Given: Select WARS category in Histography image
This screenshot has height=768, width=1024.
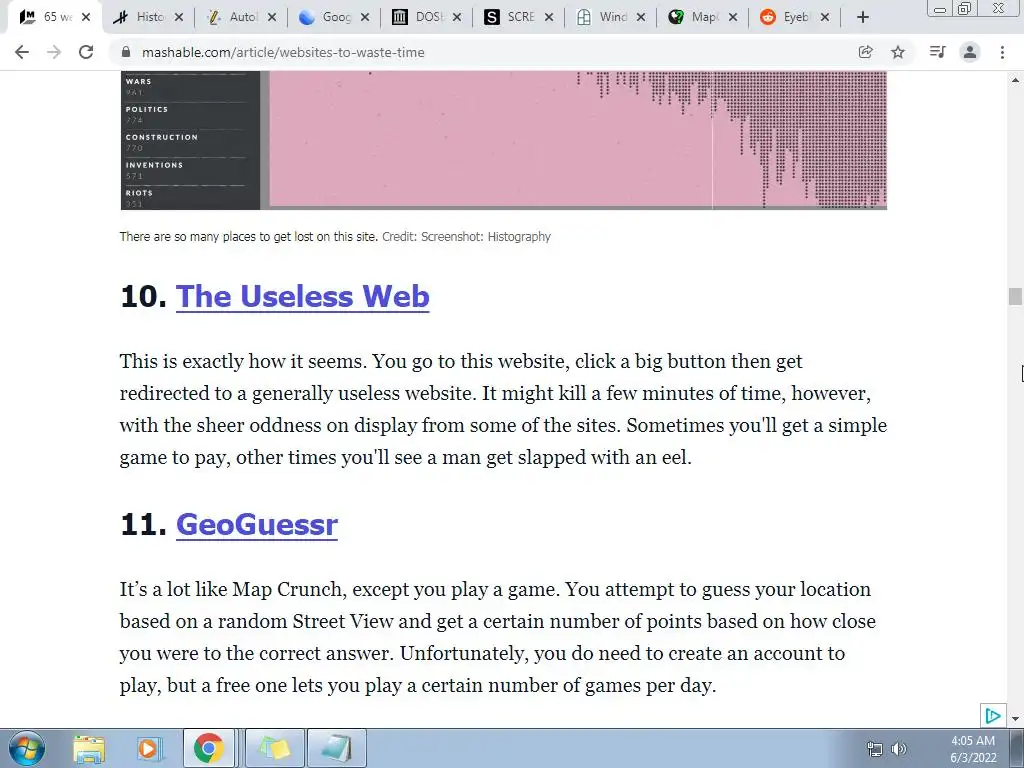Looking at the screenshot, I should click(138, 82).
